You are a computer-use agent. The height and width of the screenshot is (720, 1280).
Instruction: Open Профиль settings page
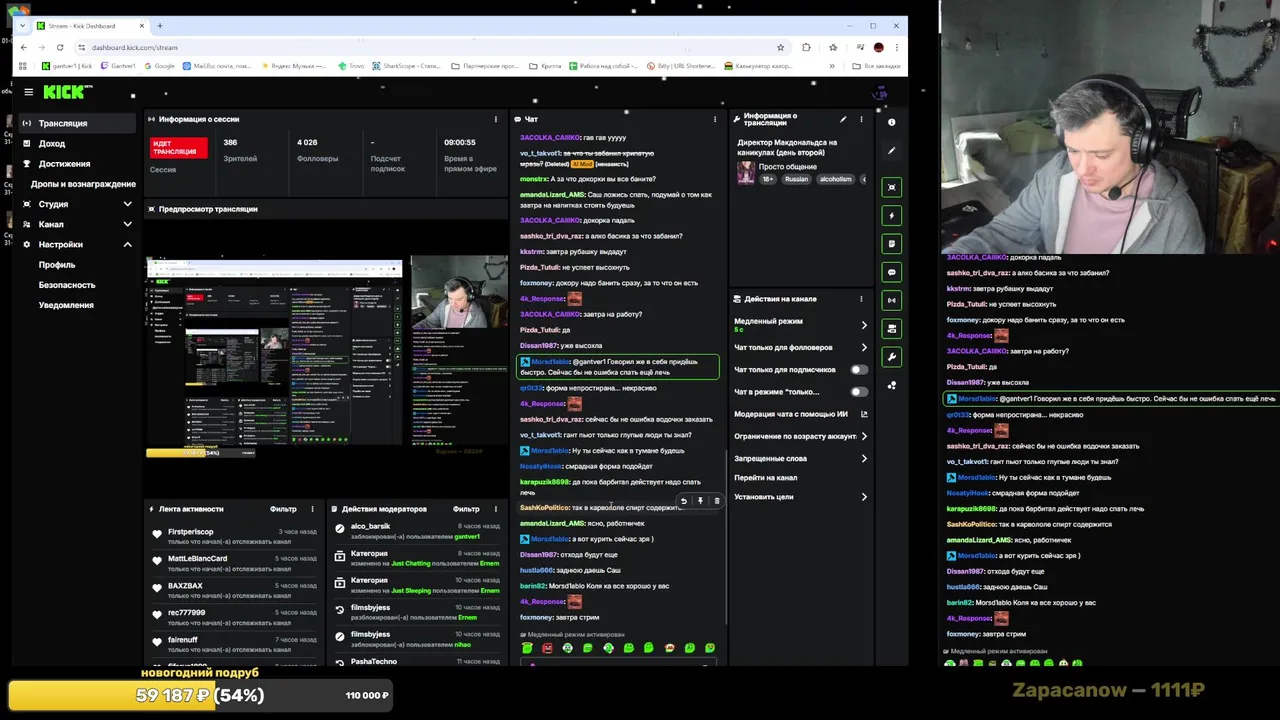[x=57, y=265]
